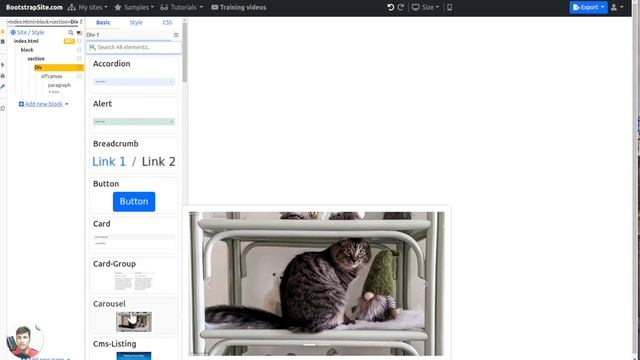
Task: Click the Card element preview
Action: click(x=134, y=240)
